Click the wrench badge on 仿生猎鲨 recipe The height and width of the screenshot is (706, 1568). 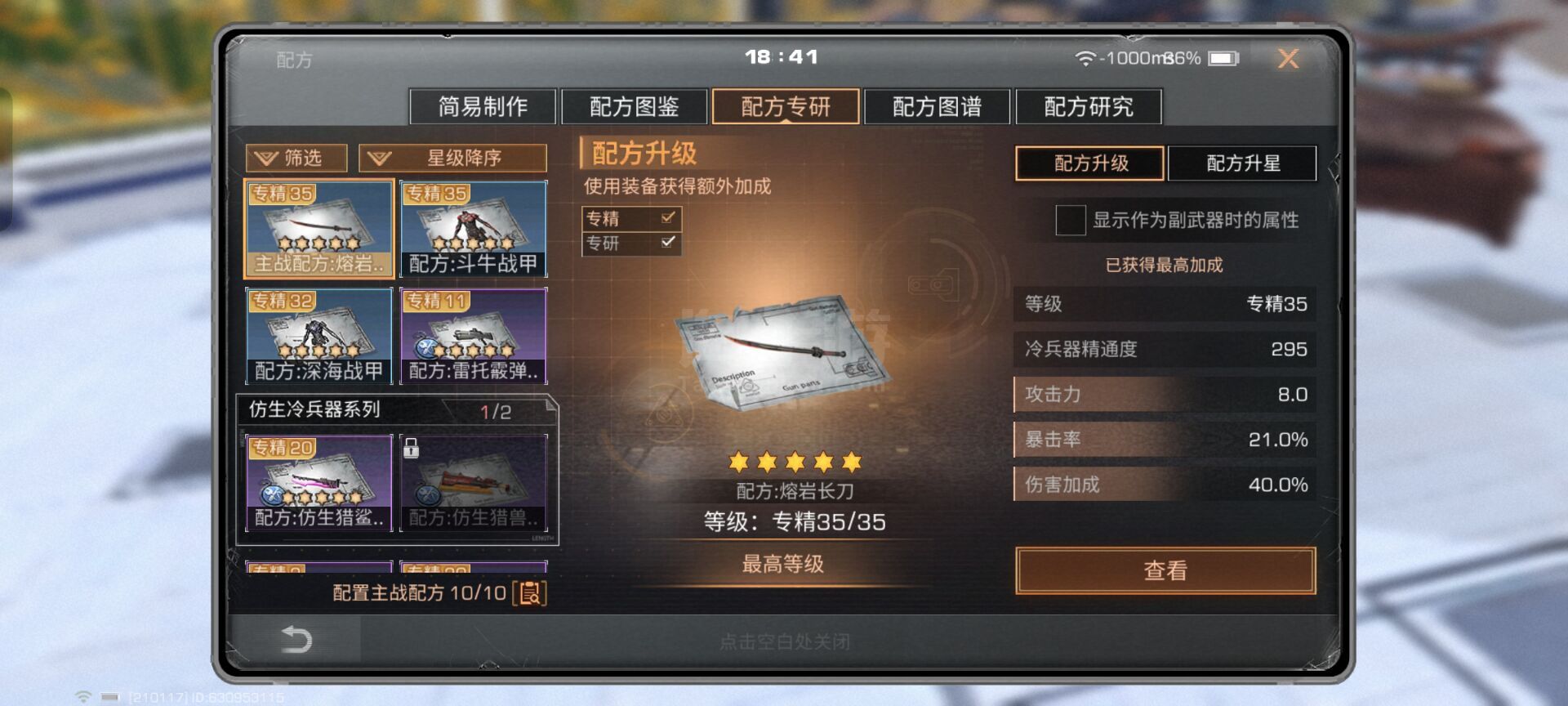pyautogui.click(x=272, y=496)
